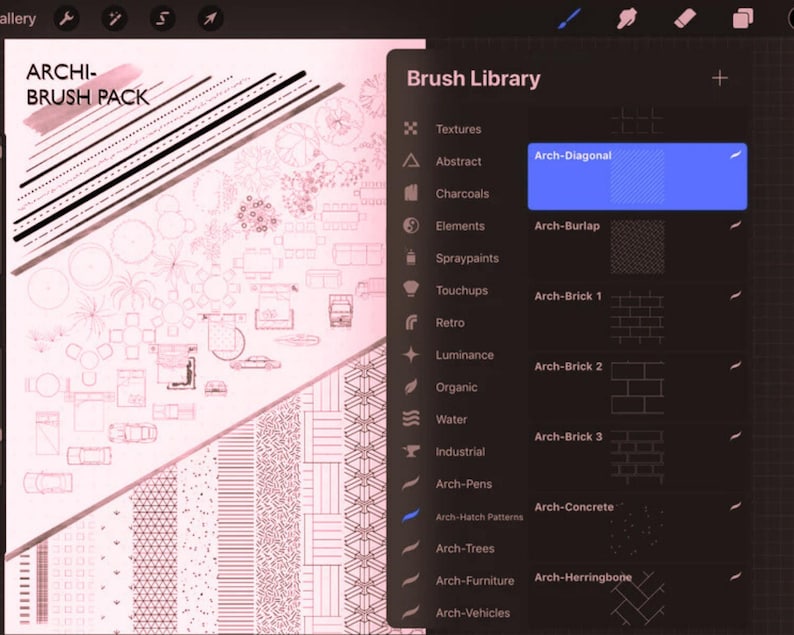This screenshot has height=635, width=794.
Task: Select the Arch-Concrete brush
Action: coord(637,528)
